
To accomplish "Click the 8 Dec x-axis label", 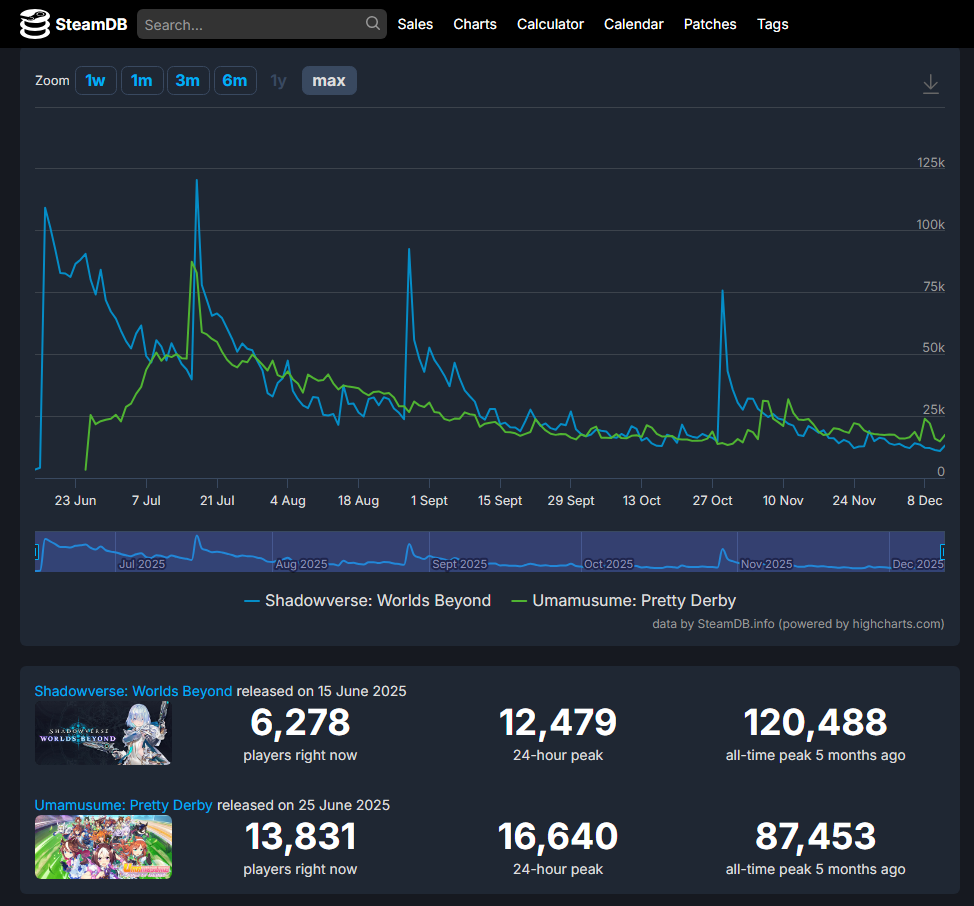I will click(x=924, y=501).
